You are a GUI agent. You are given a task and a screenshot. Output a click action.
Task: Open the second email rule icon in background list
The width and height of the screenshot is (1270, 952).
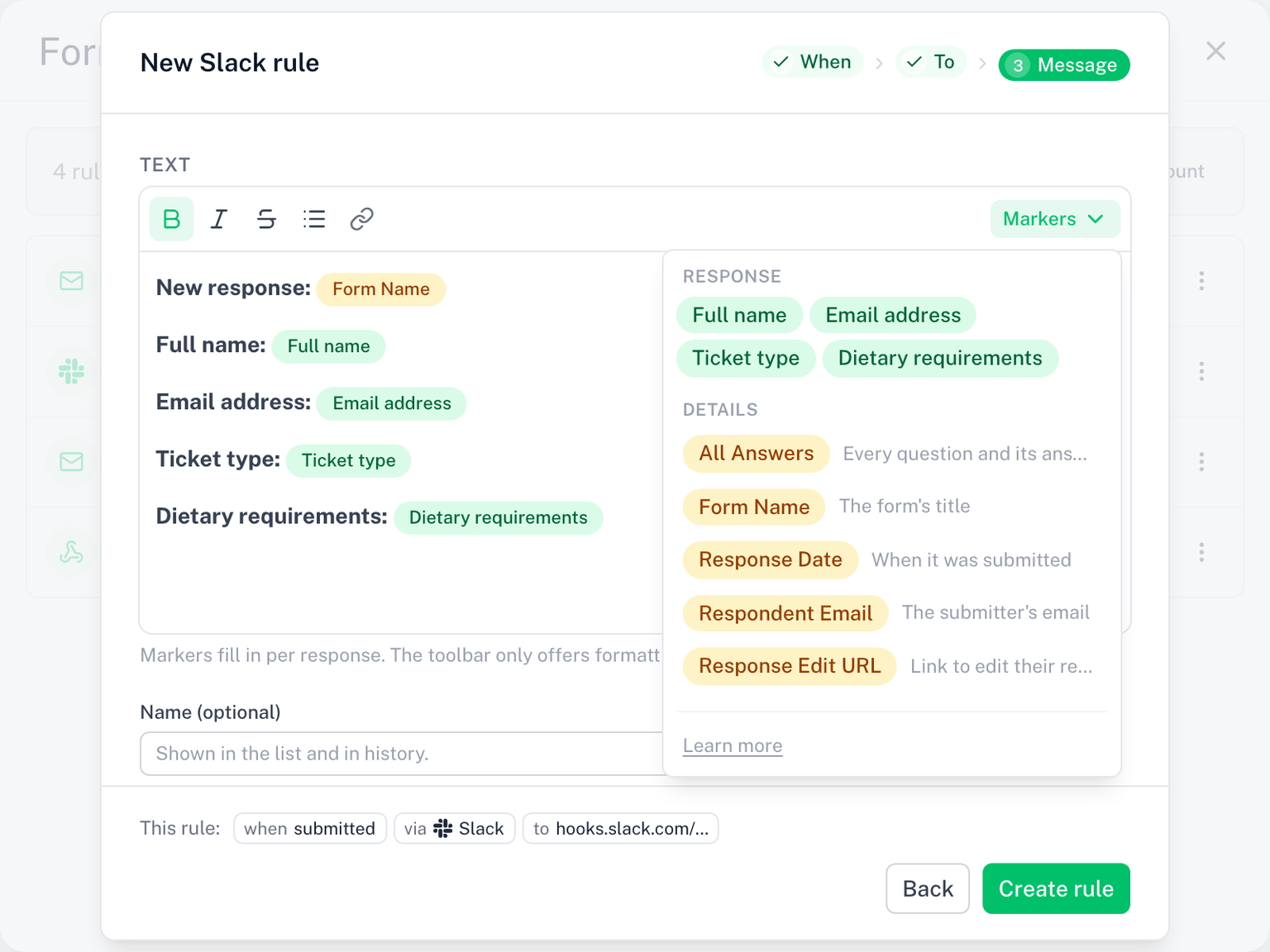[71, 461]
